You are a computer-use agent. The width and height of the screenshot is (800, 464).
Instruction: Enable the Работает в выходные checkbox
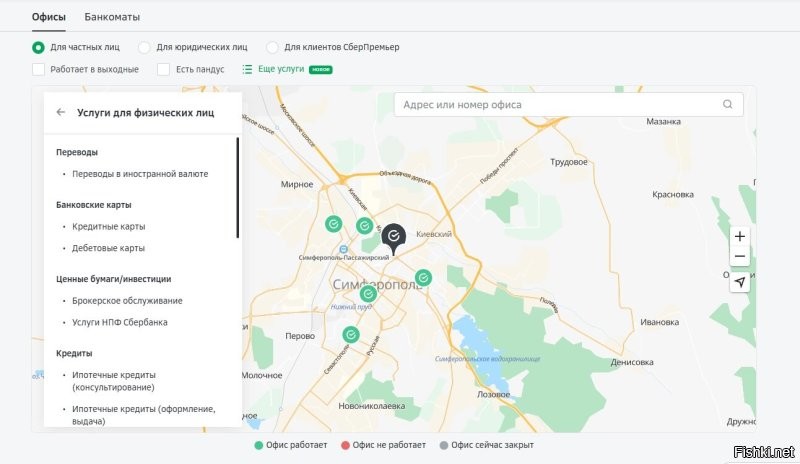coord(38,69)
